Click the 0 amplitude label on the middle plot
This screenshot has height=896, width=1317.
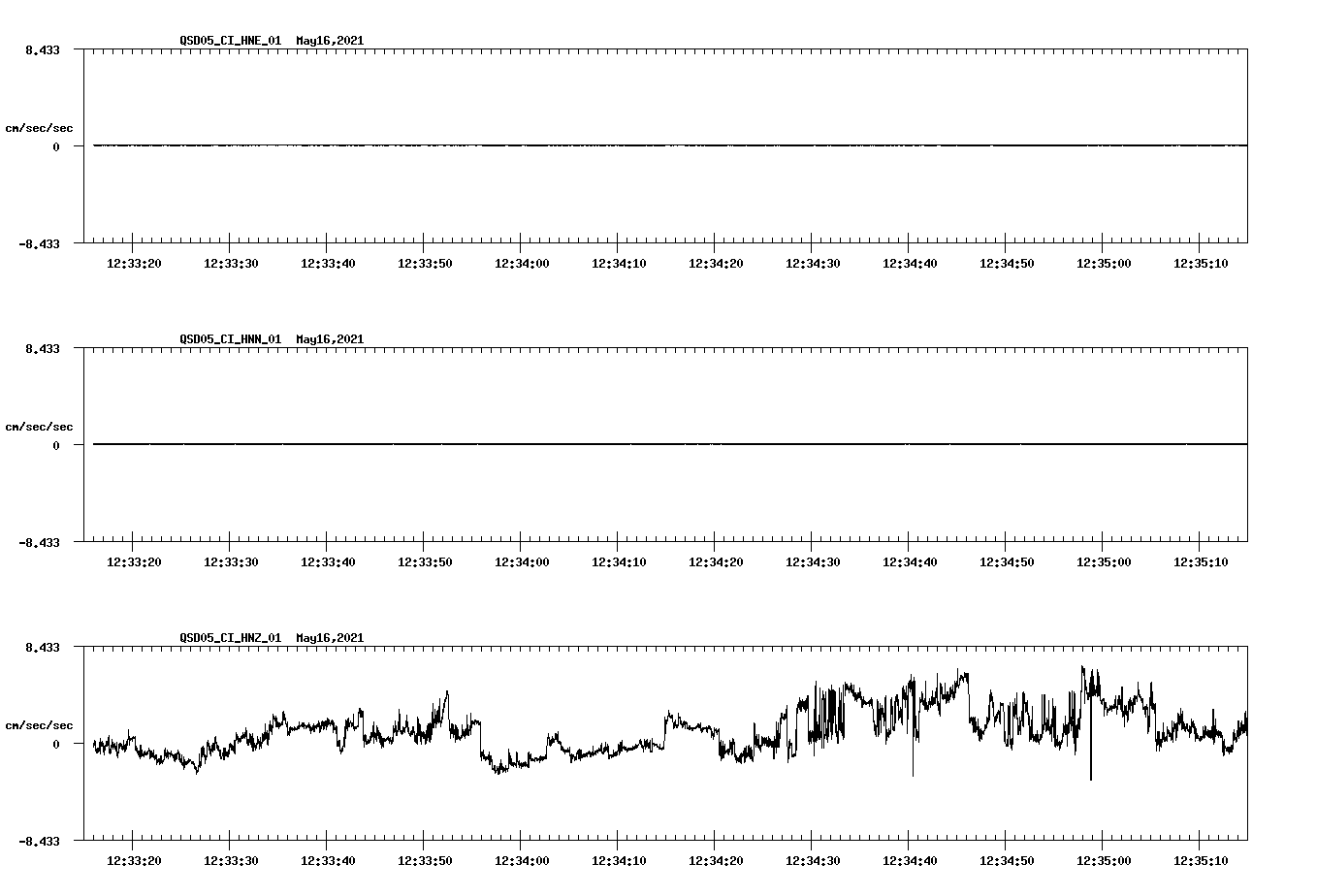click(54, 444)
